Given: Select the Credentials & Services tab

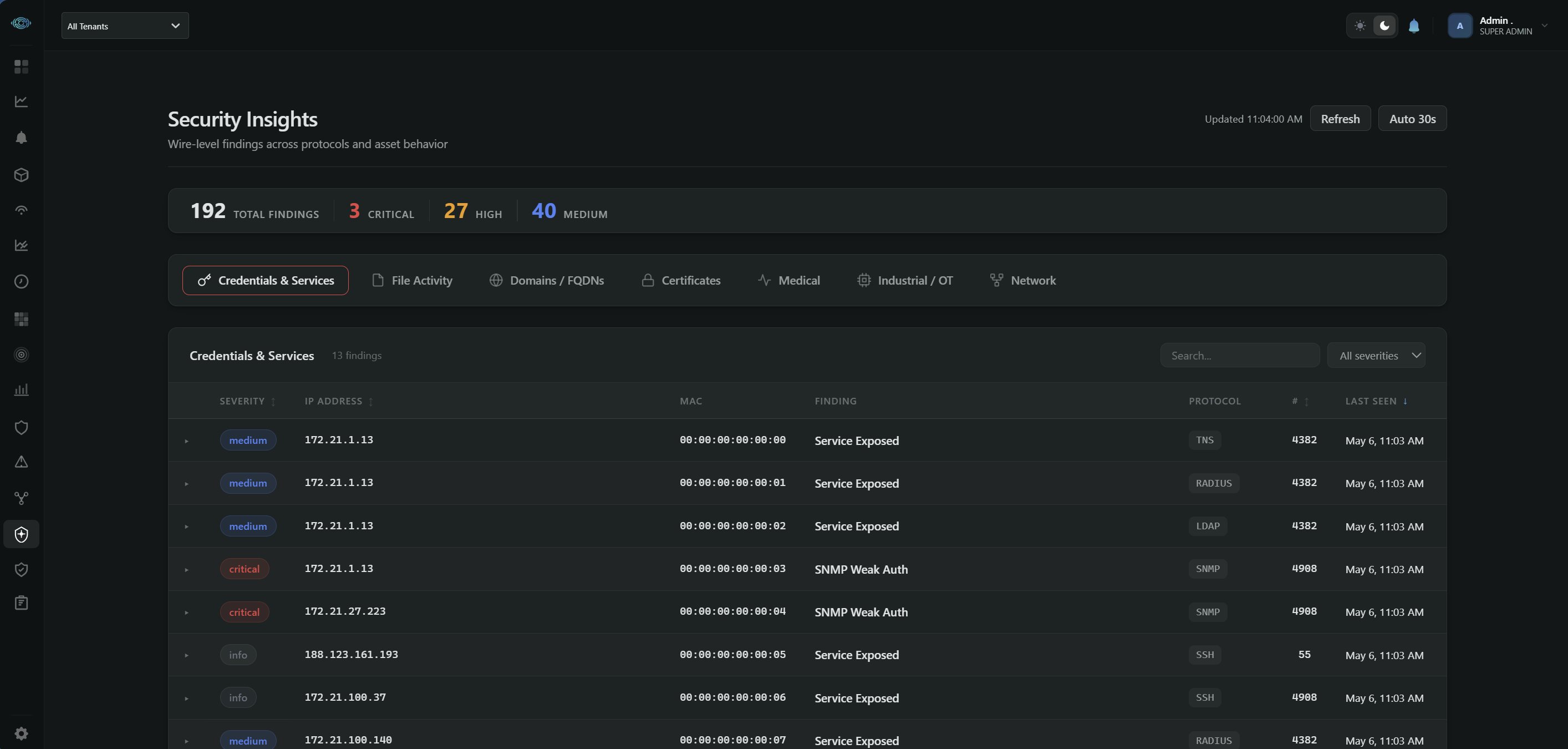Looking at the screenshot, I should click(266, 281).
